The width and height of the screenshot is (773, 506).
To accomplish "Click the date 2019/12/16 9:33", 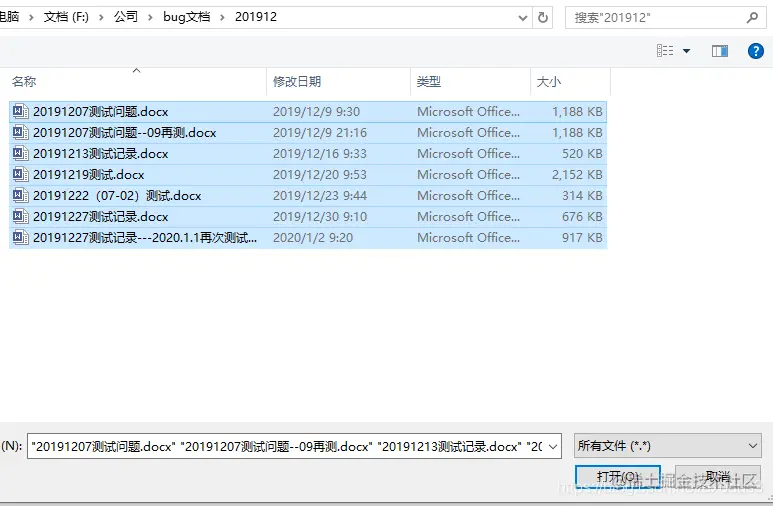I will point(320,154).
